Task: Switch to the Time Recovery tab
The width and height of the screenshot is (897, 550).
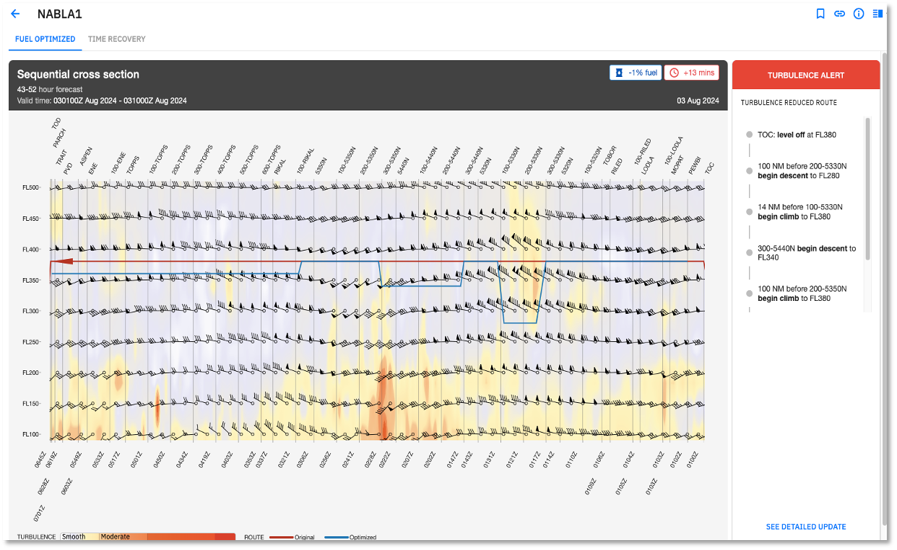Action: 116,39
